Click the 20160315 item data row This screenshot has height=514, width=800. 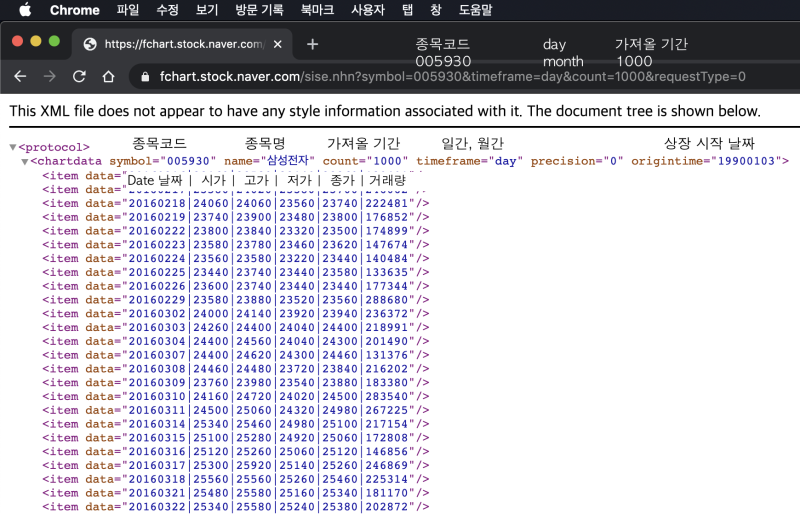(236, 437)
